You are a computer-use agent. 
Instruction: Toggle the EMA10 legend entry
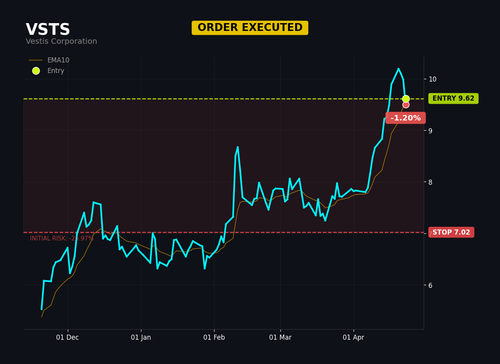49,60
